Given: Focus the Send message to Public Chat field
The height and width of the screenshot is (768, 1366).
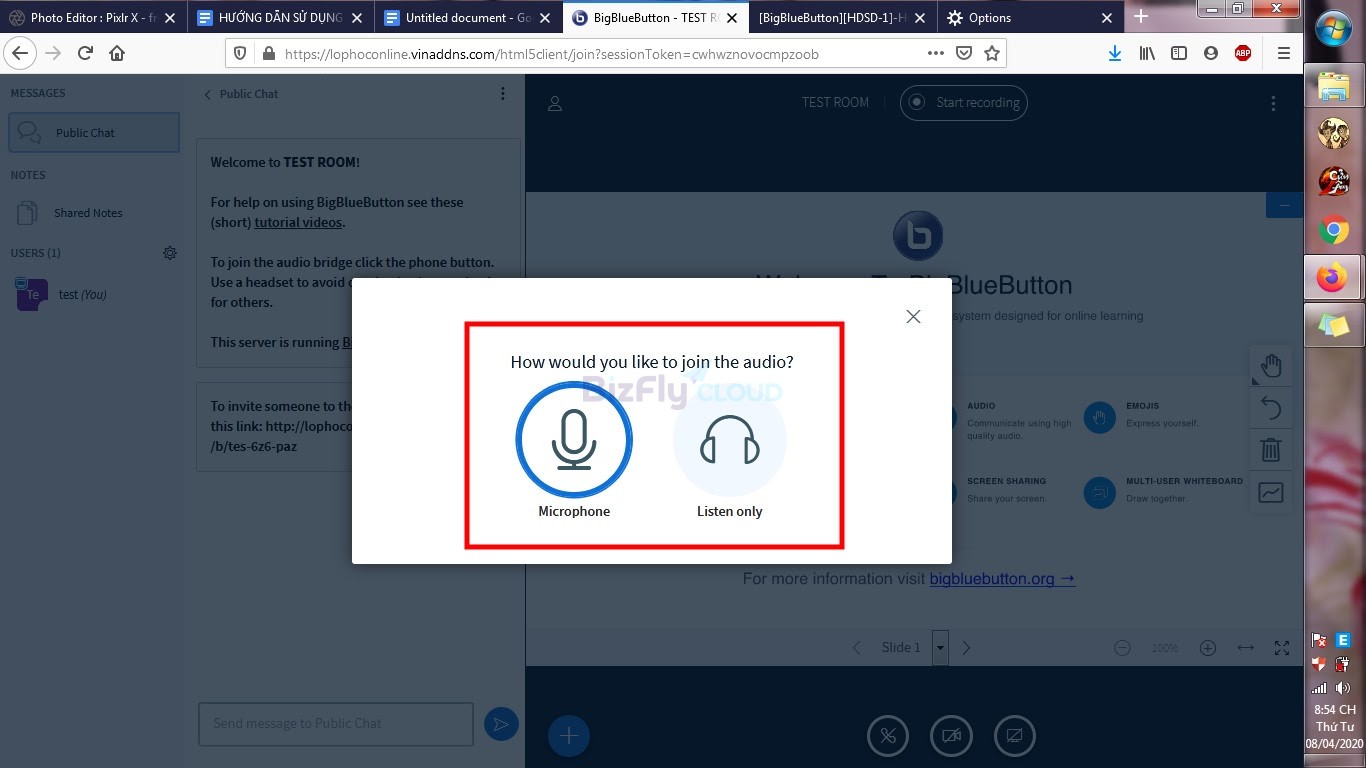Looking at the screenshot, I should pyautogui.click(x=336, y=724).
